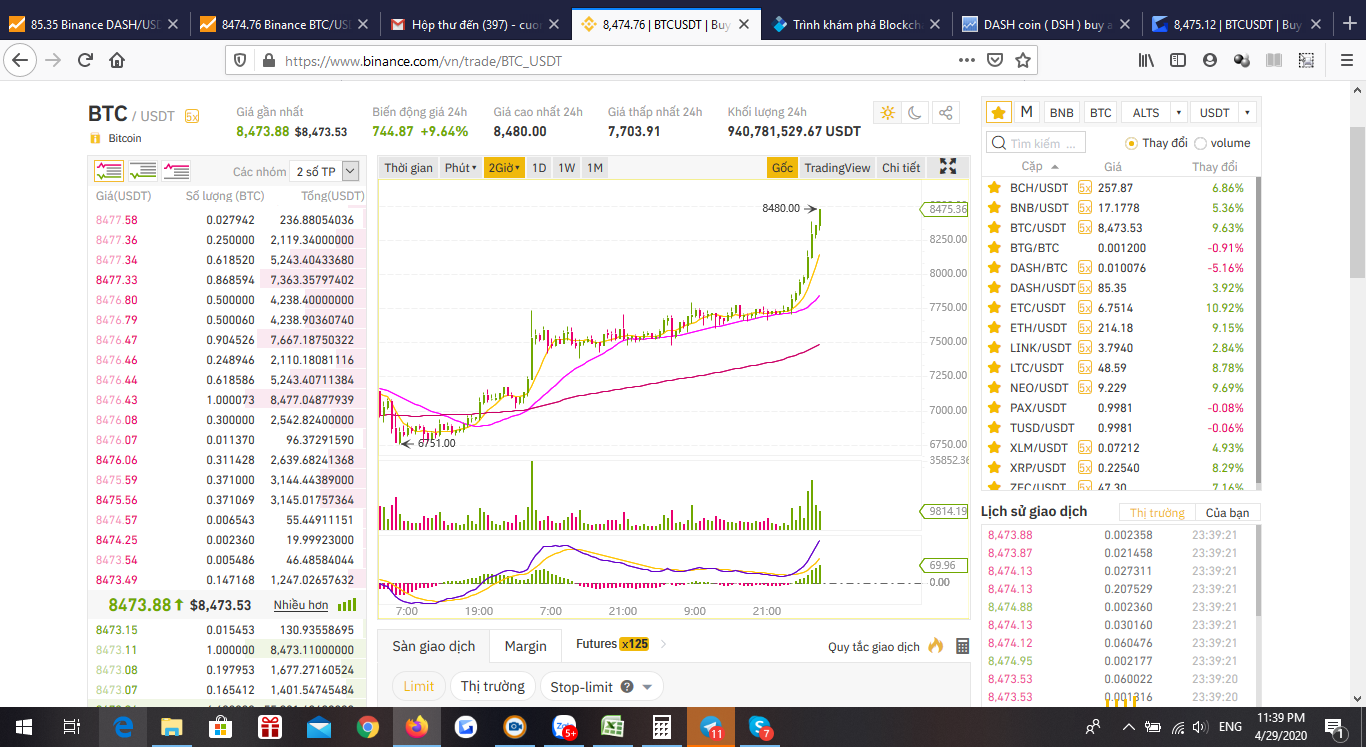Switch chart to 'Chi tiết' depth view
1366x747 pixels.
(901, 168)
